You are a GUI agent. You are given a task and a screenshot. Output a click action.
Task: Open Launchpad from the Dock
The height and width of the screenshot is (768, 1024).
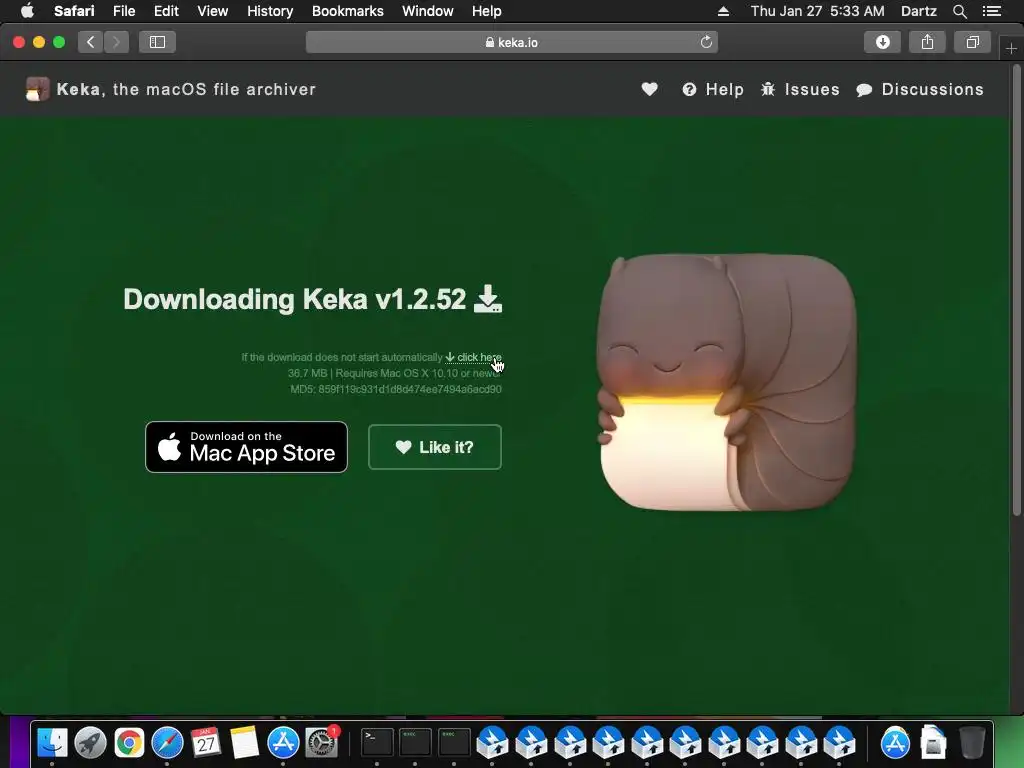(x=91, y=743)
